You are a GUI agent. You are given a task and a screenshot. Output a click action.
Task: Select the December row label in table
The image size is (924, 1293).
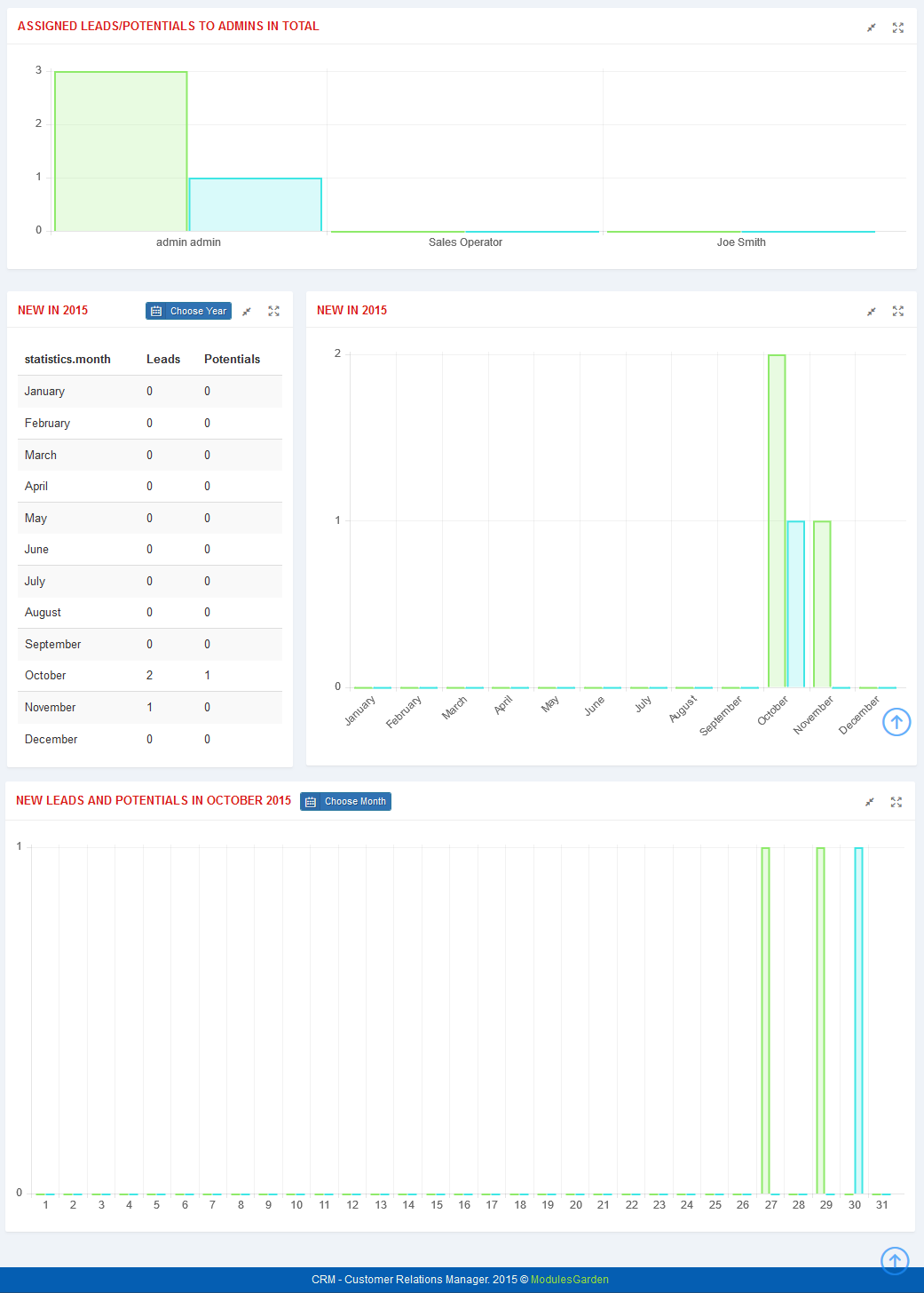51,740
